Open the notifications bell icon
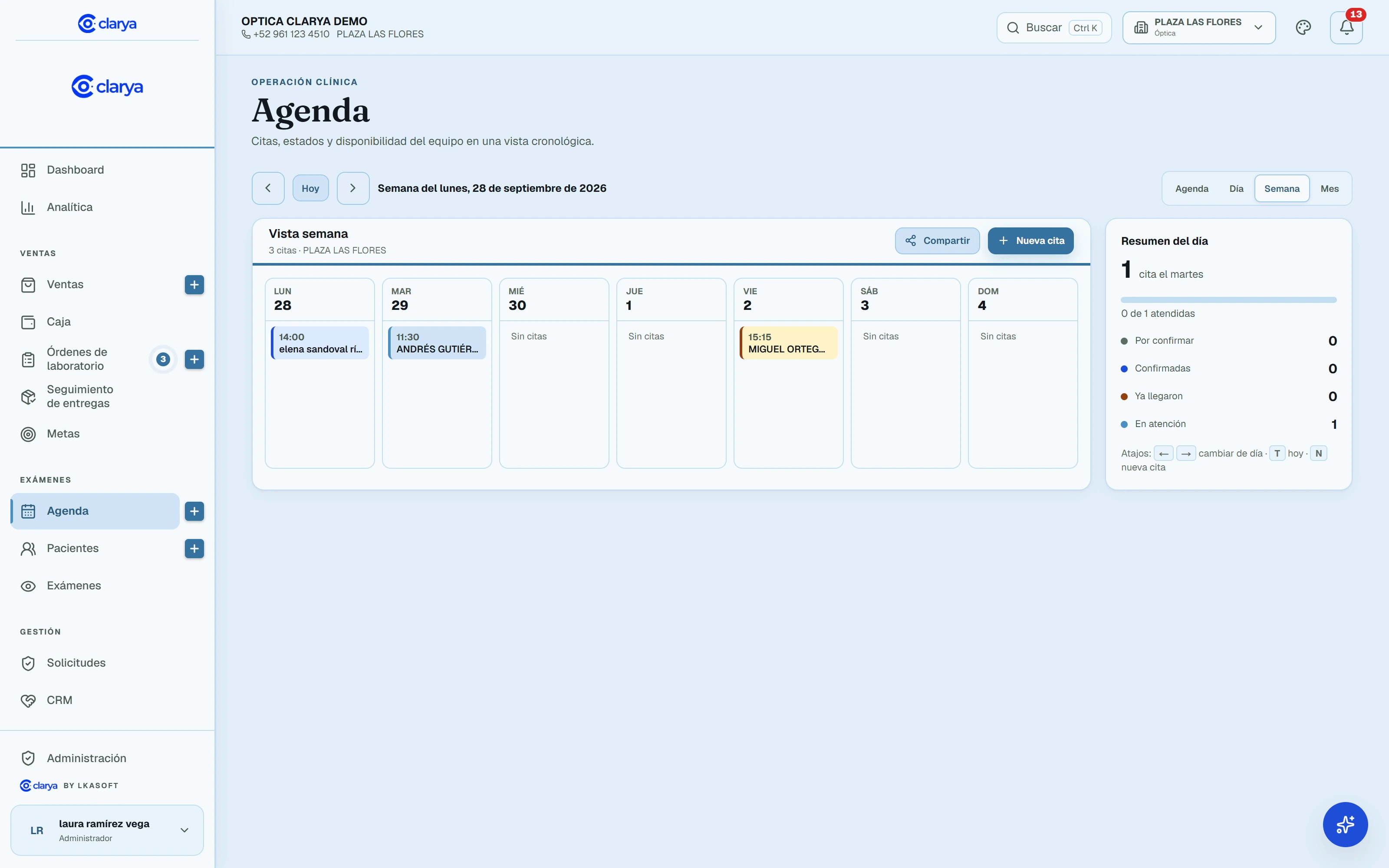1389x868 pixels. pyautogui.click(x=1346, y=27)
